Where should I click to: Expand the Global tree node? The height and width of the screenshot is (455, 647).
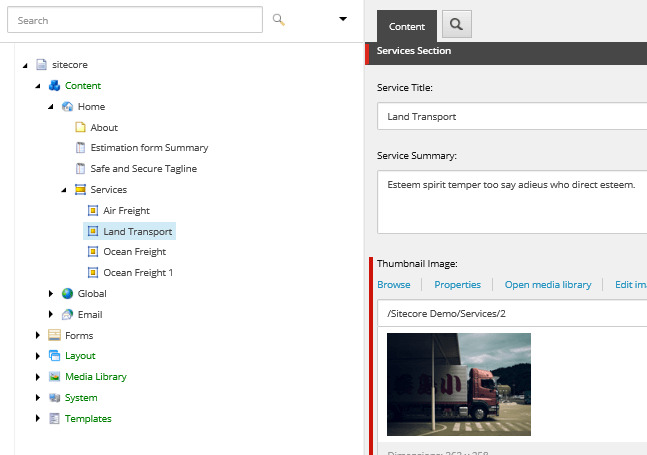point(52,294)
